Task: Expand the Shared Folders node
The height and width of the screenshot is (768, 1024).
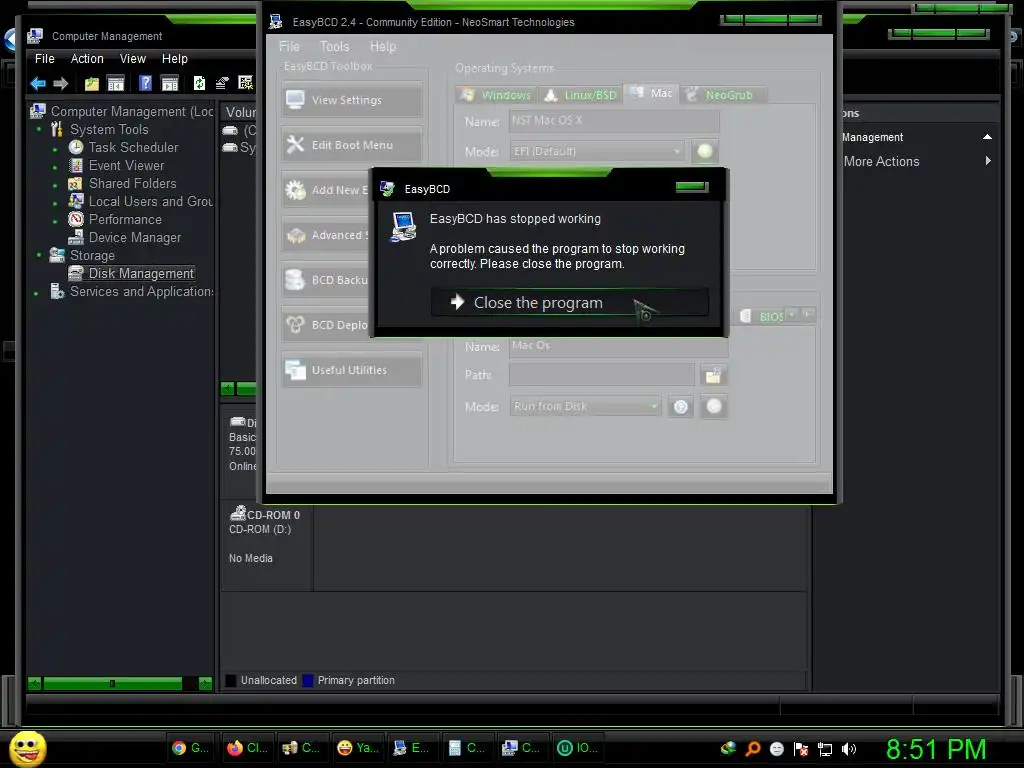Action: pyautogui.click(x=55, y=185)
